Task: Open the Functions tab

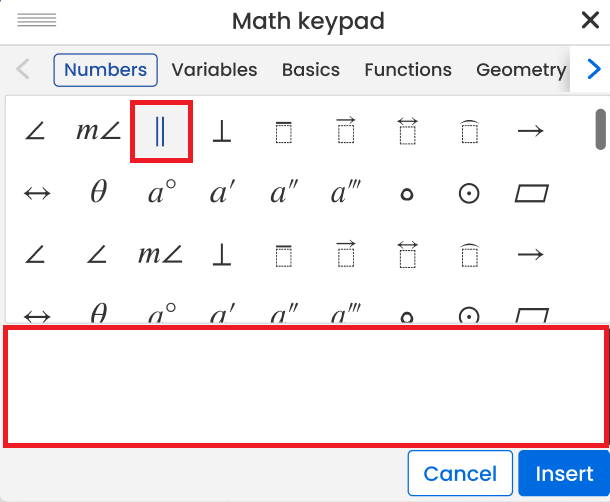Action: tap(408, 70)
